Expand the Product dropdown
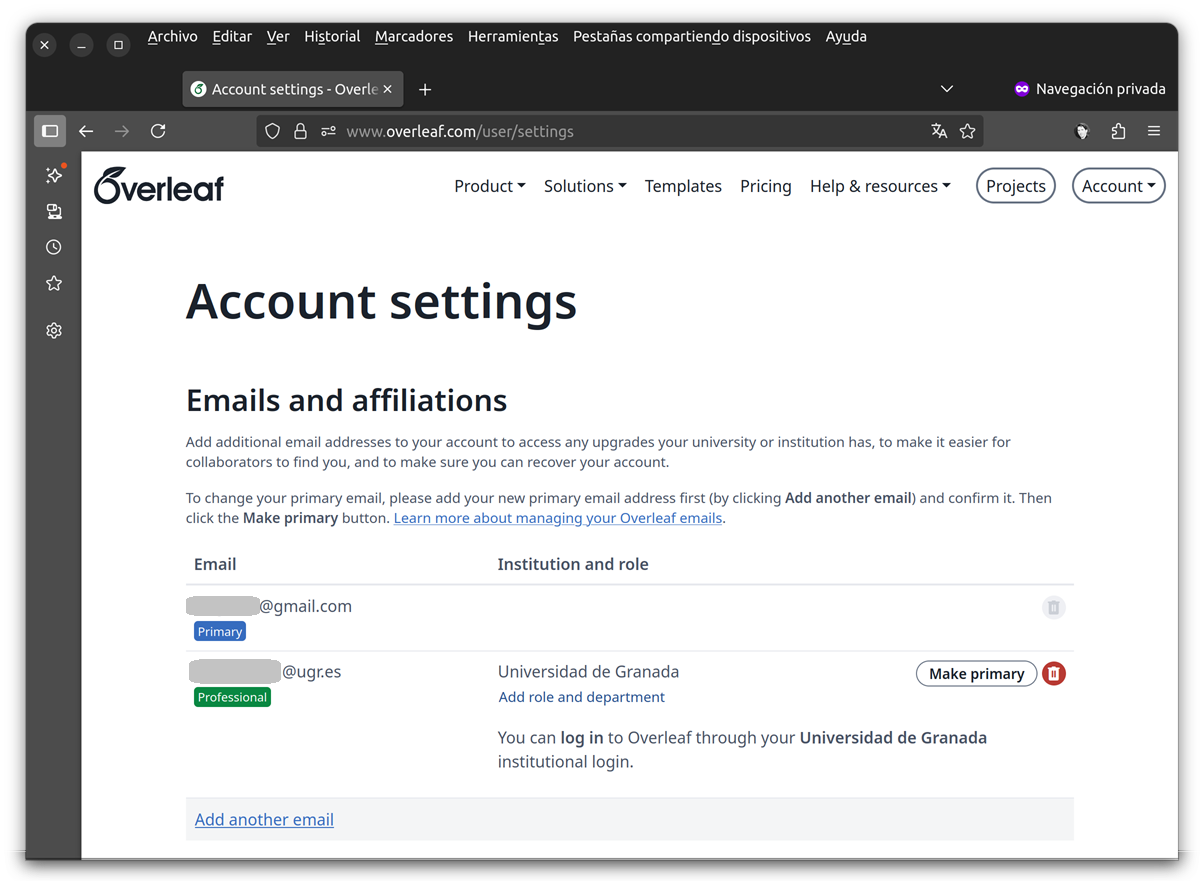This screenshot has height=881, width=1204. tap(489, 186)
